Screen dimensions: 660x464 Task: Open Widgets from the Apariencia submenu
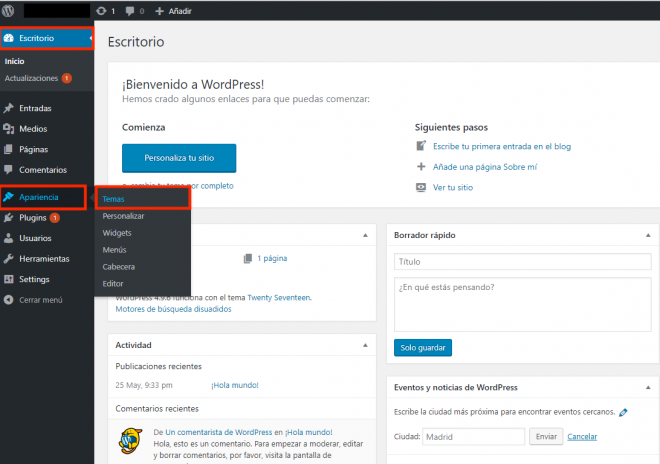[117, 233]
